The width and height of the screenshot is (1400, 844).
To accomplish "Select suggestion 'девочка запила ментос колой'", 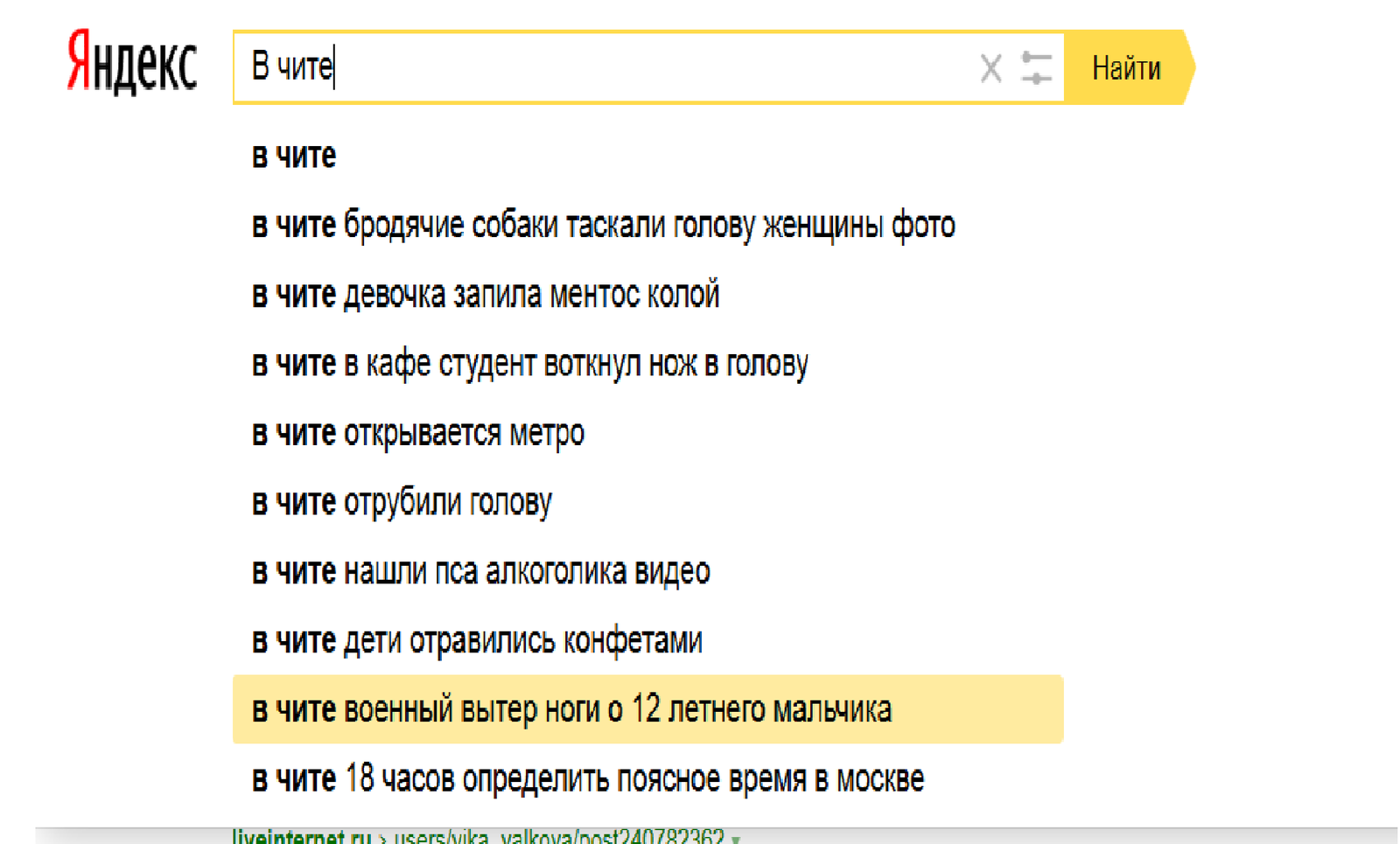I will click(486, 295).
